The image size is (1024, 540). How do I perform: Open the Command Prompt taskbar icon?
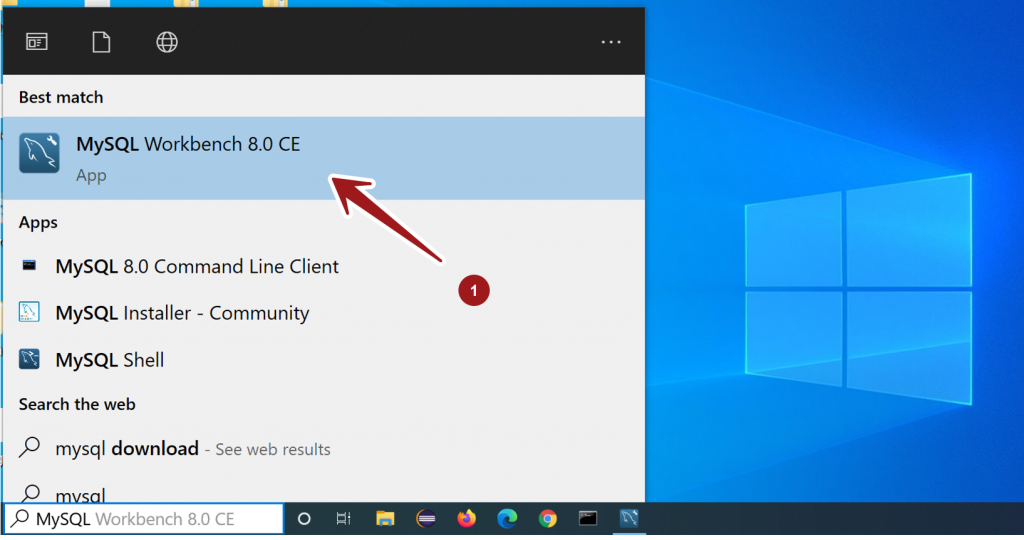click(588, 519)
